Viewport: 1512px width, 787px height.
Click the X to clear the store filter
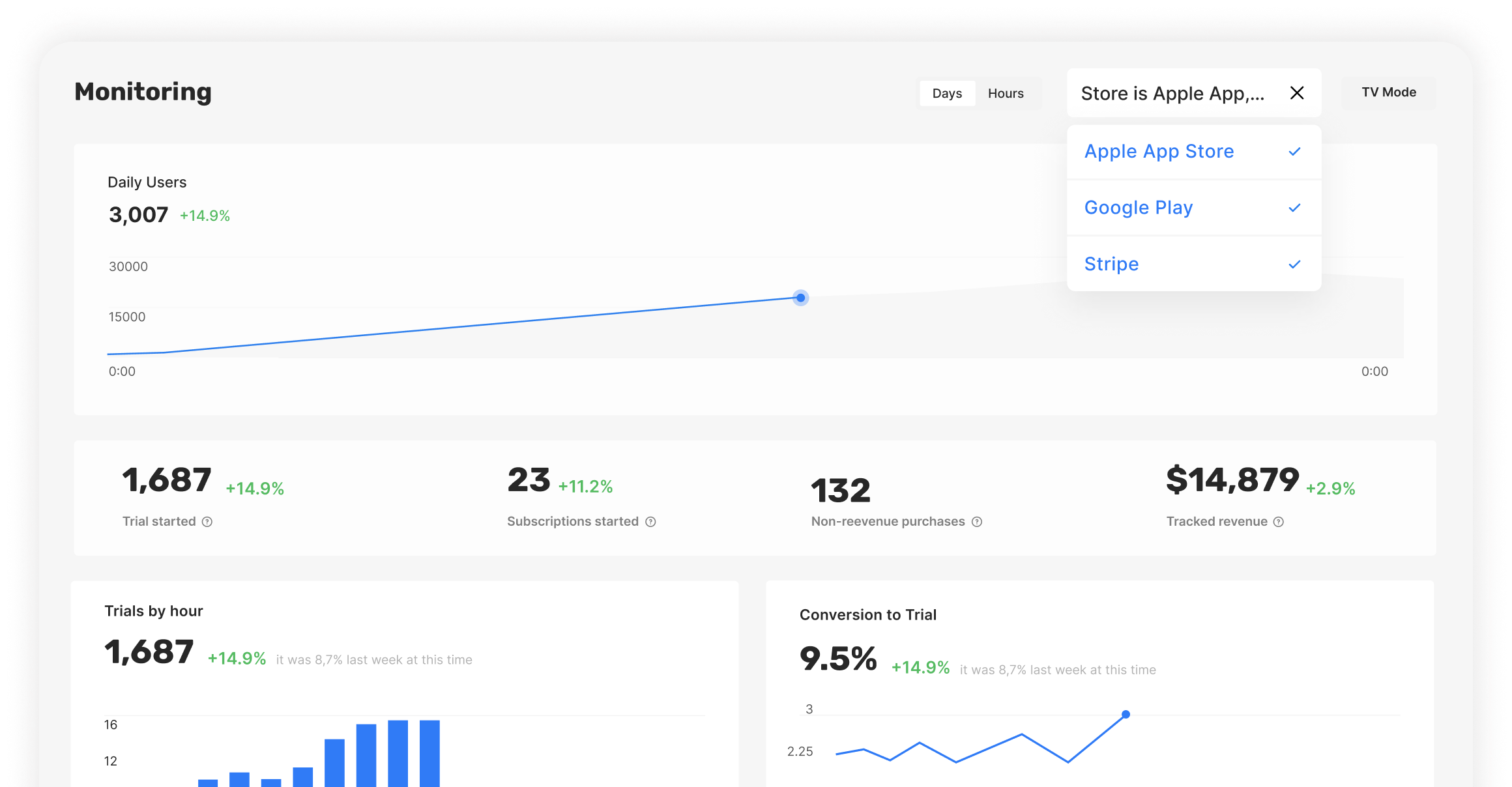(1297, 93)
